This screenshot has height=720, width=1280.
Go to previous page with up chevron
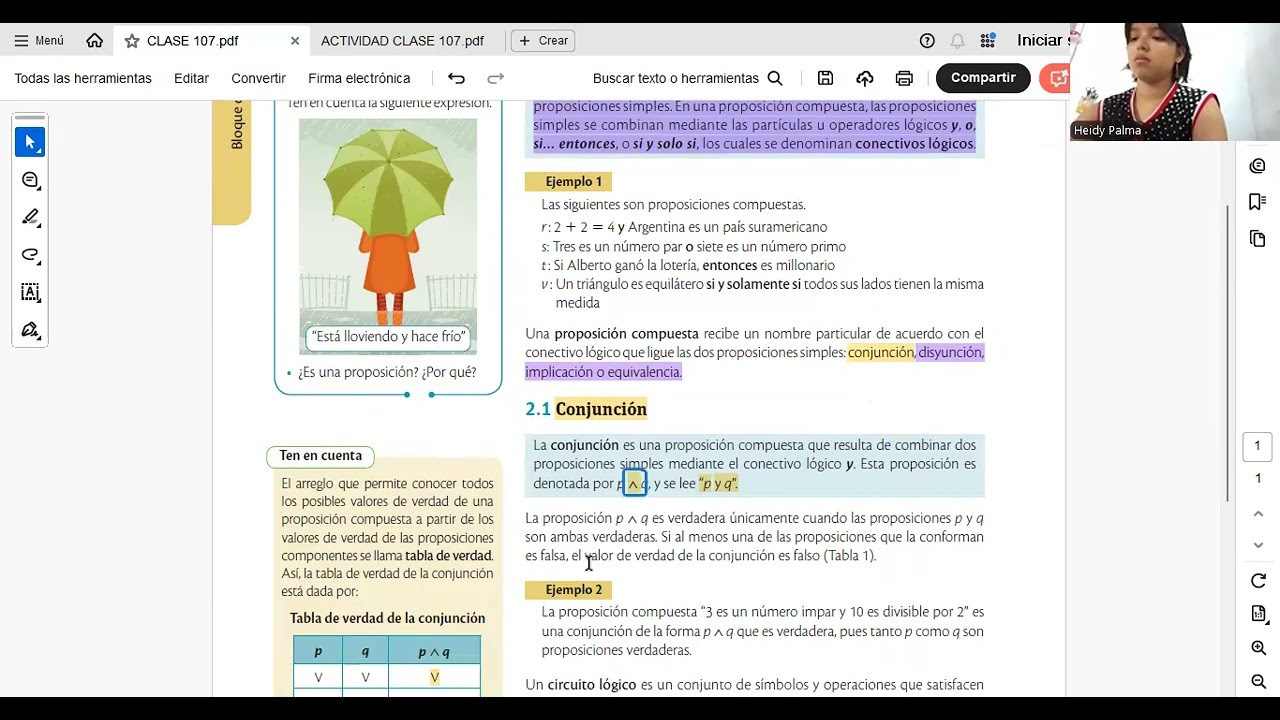point(1258,514)
